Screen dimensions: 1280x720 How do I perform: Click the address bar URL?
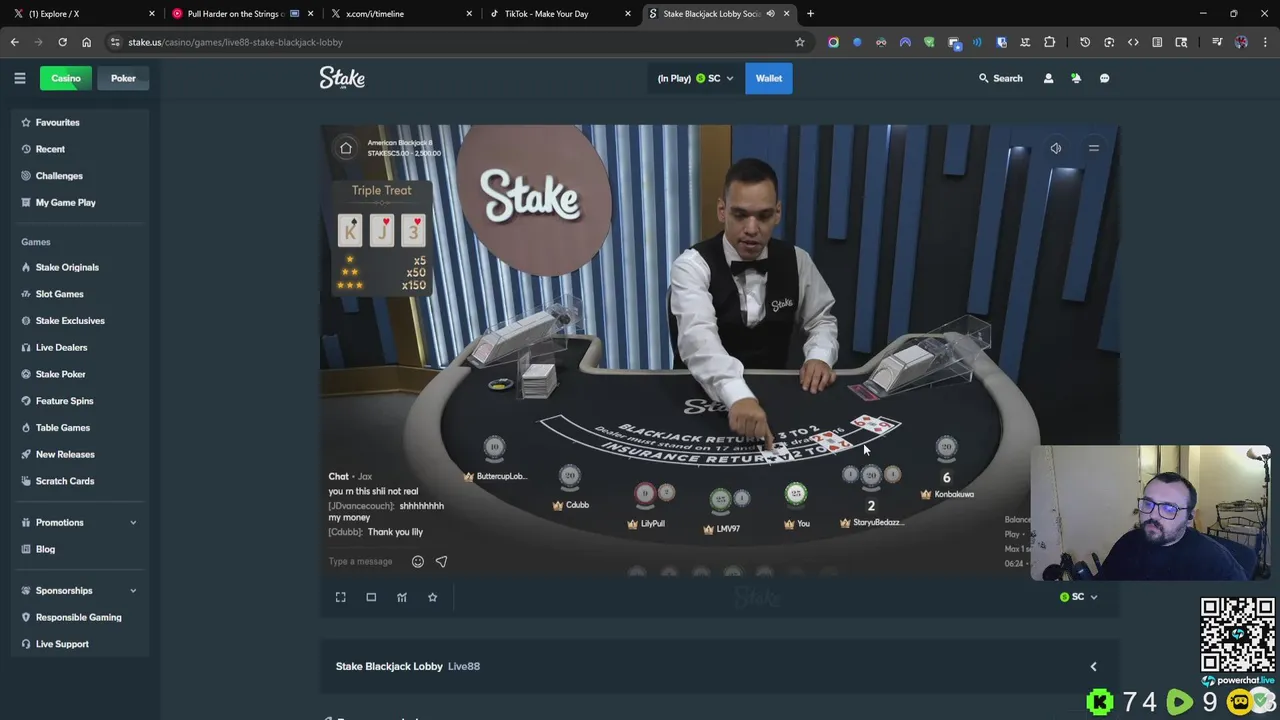point(235,42)
